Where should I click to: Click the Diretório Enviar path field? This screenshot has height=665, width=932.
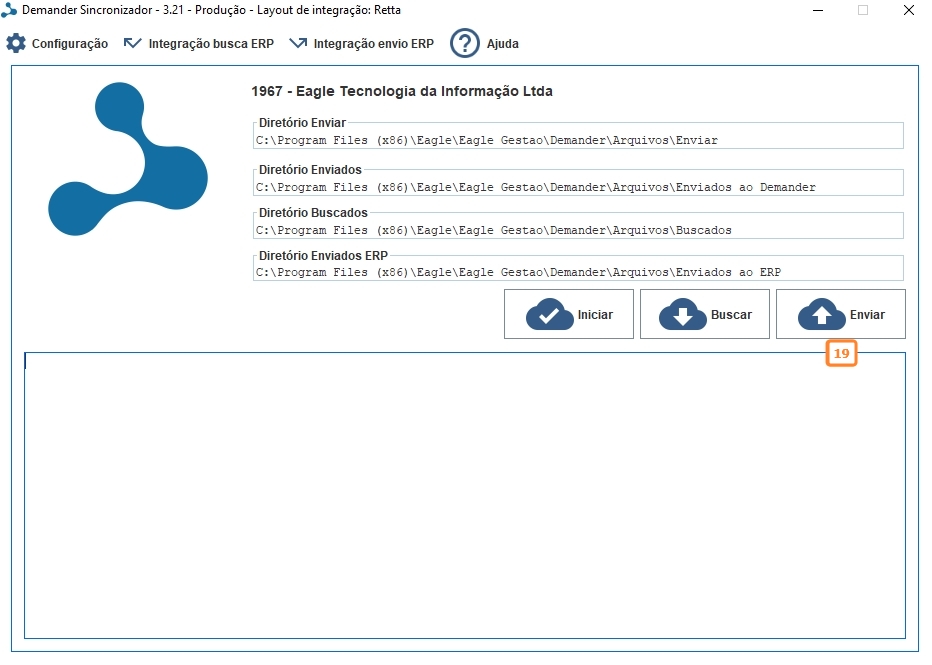(578, 140)
